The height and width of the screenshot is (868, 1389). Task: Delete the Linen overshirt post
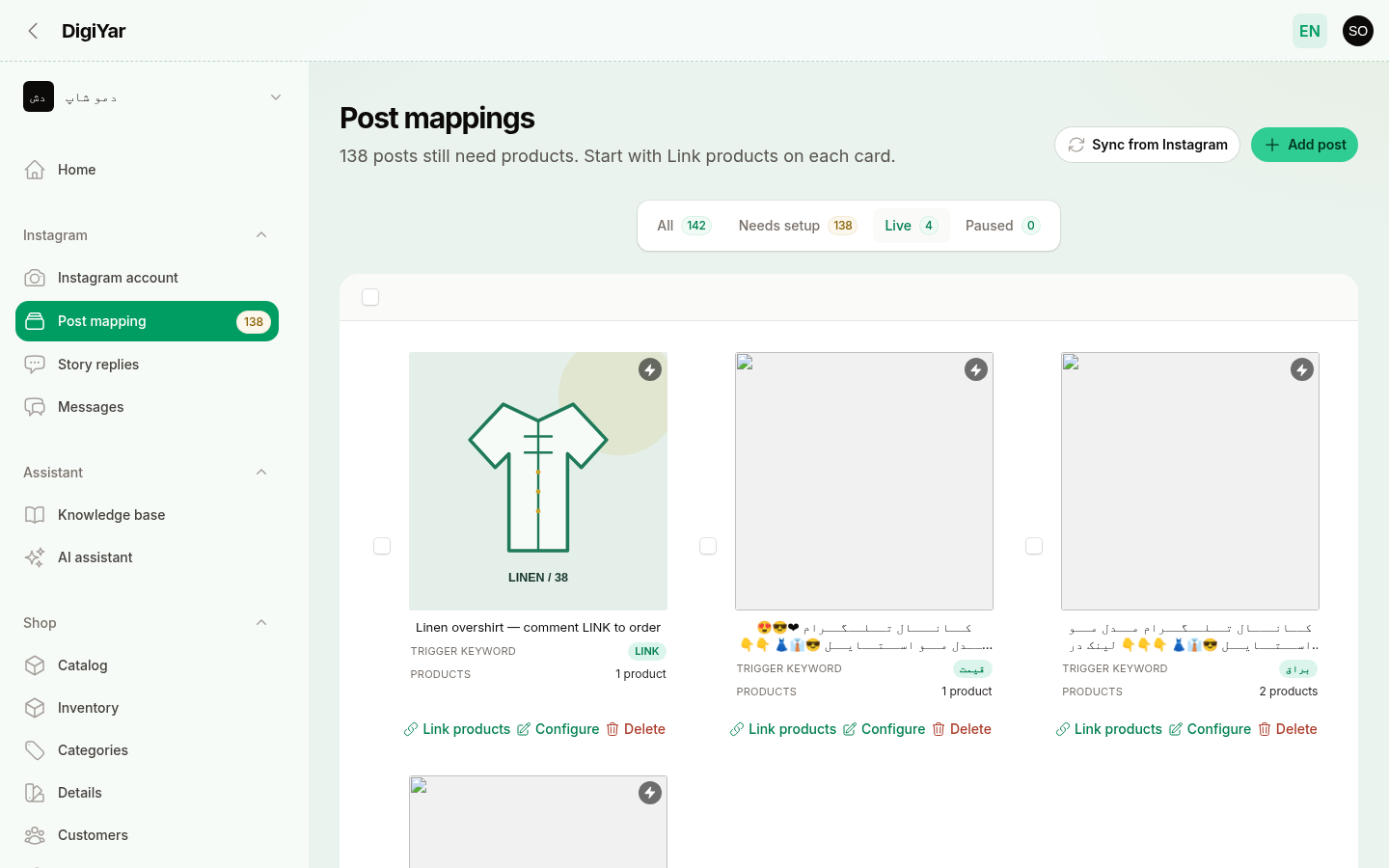coord(636,729)
